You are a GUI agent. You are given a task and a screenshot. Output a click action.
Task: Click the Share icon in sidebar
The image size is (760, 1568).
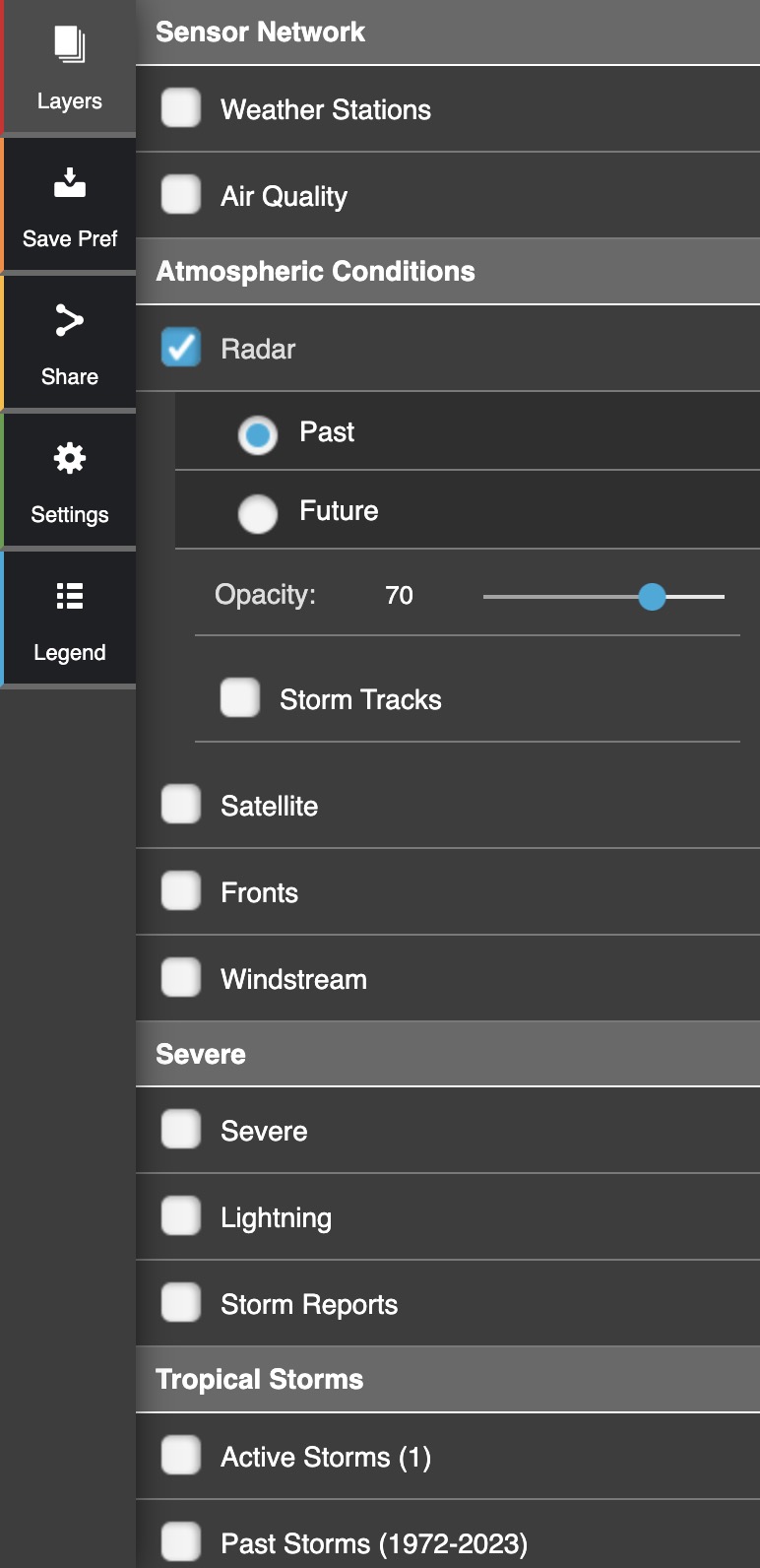[69, 321]
